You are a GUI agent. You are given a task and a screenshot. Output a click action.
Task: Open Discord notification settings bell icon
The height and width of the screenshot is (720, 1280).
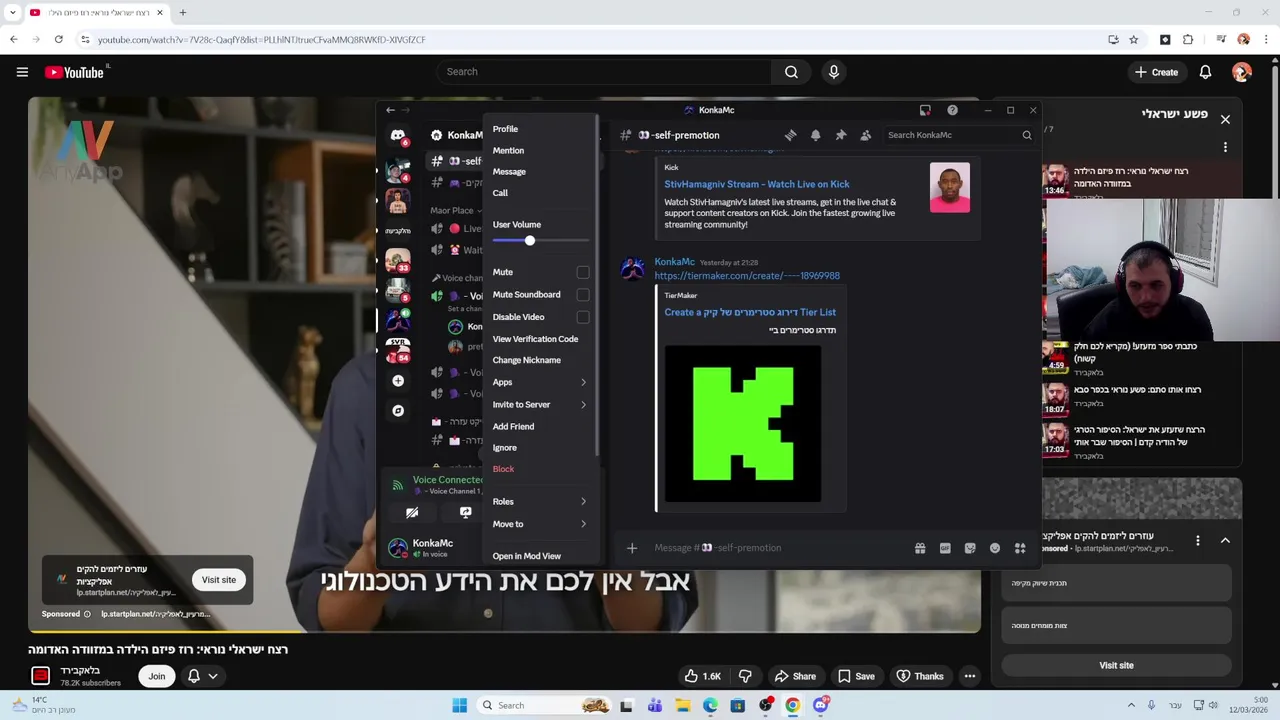click(x=815, y=135)
